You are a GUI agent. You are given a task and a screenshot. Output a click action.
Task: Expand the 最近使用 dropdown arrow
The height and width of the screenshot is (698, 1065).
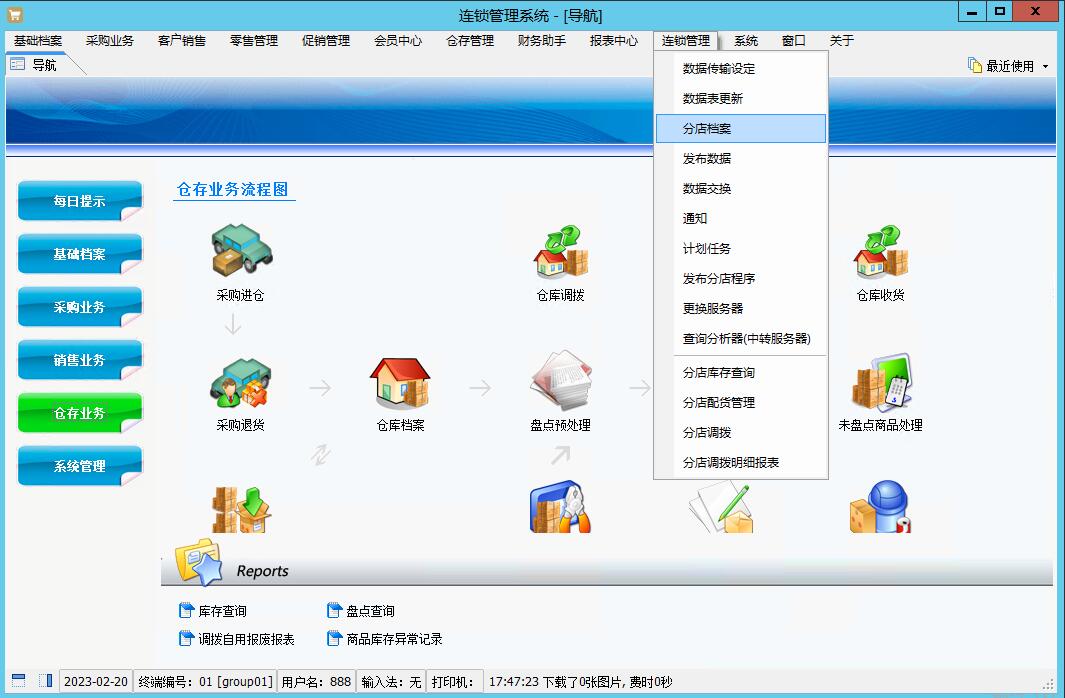click(x=1045, y=66)
